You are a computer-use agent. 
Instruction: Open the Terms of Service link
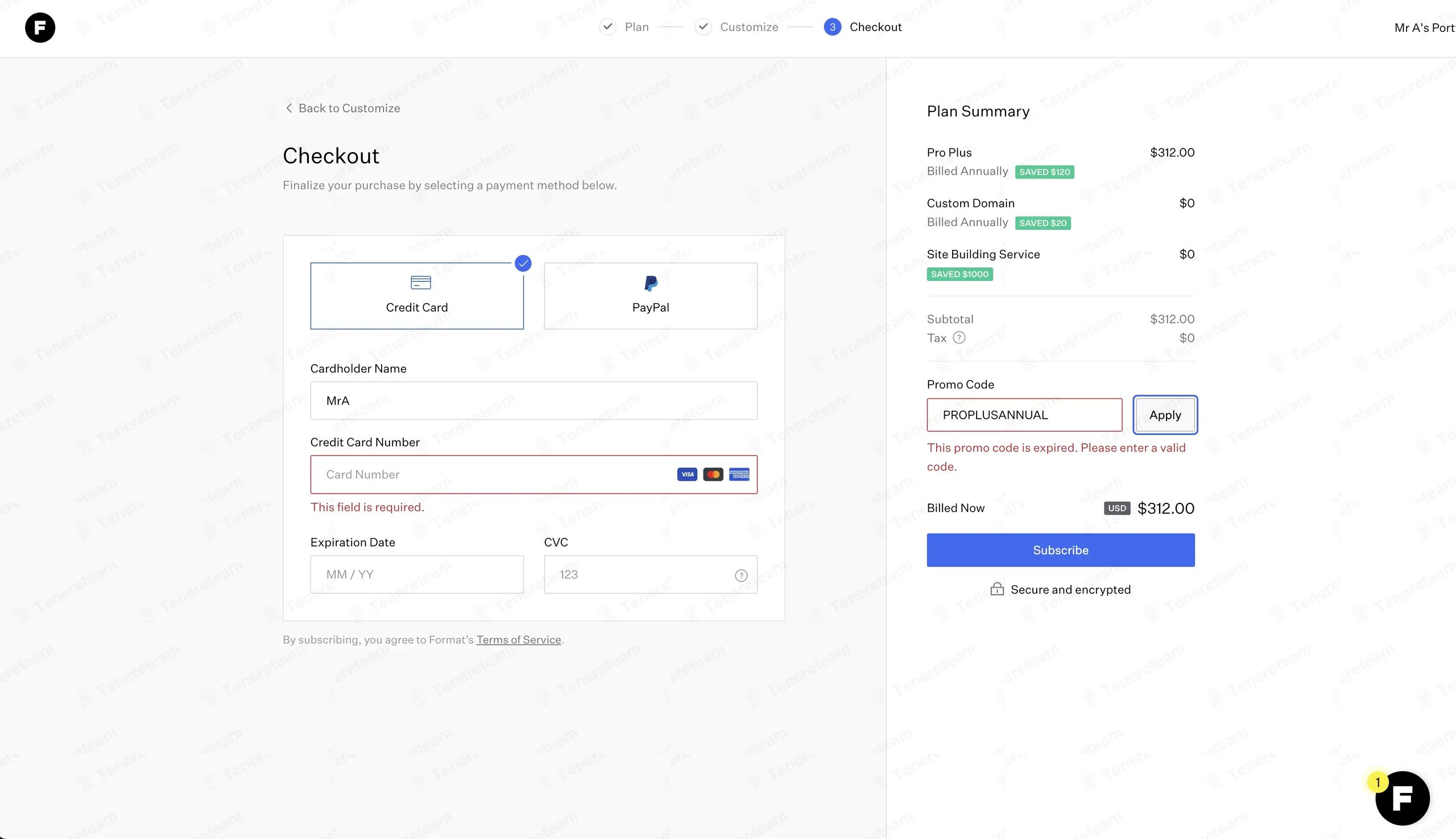coord(518,639)
